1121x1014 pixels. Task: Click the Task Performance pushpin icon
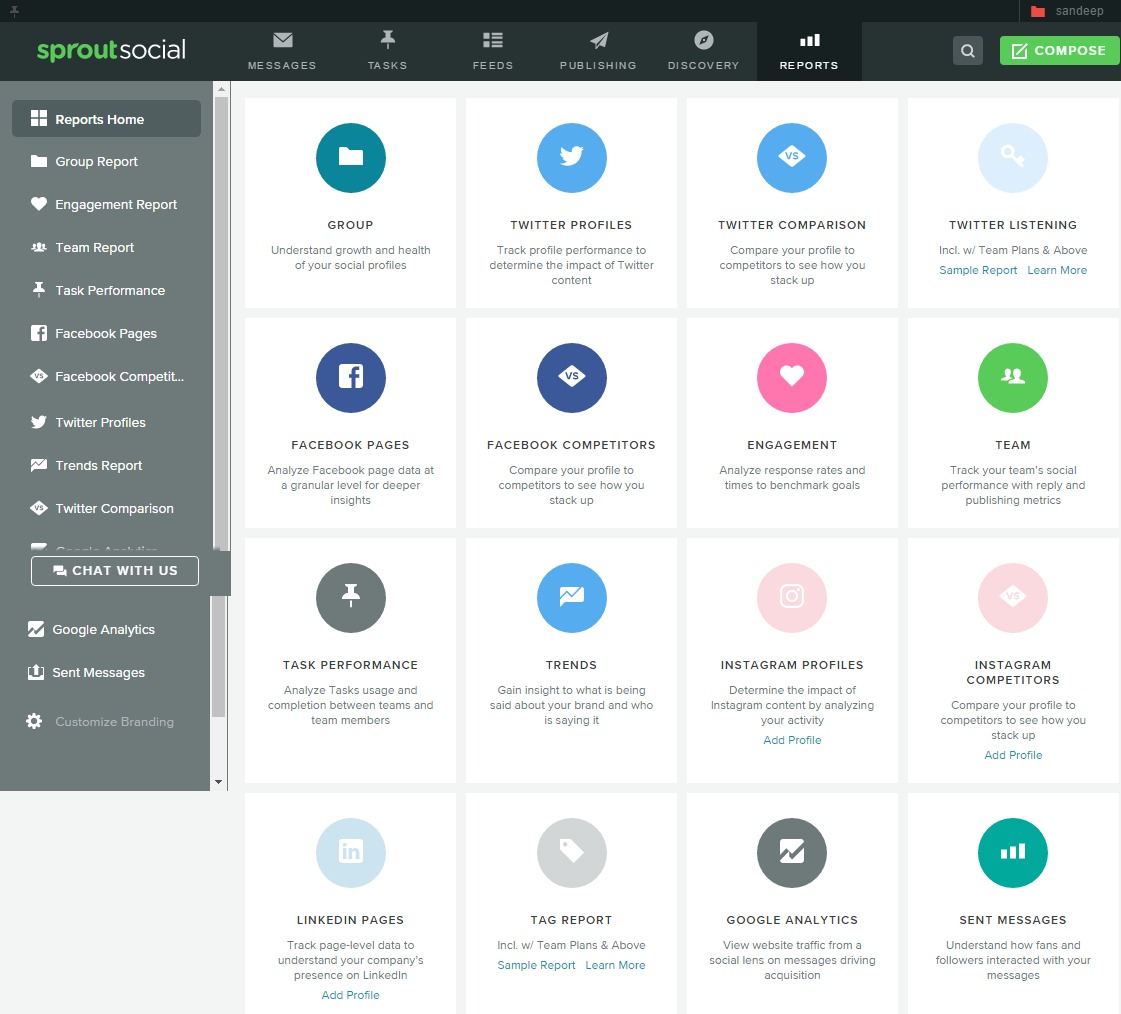(x=350, y=597)
